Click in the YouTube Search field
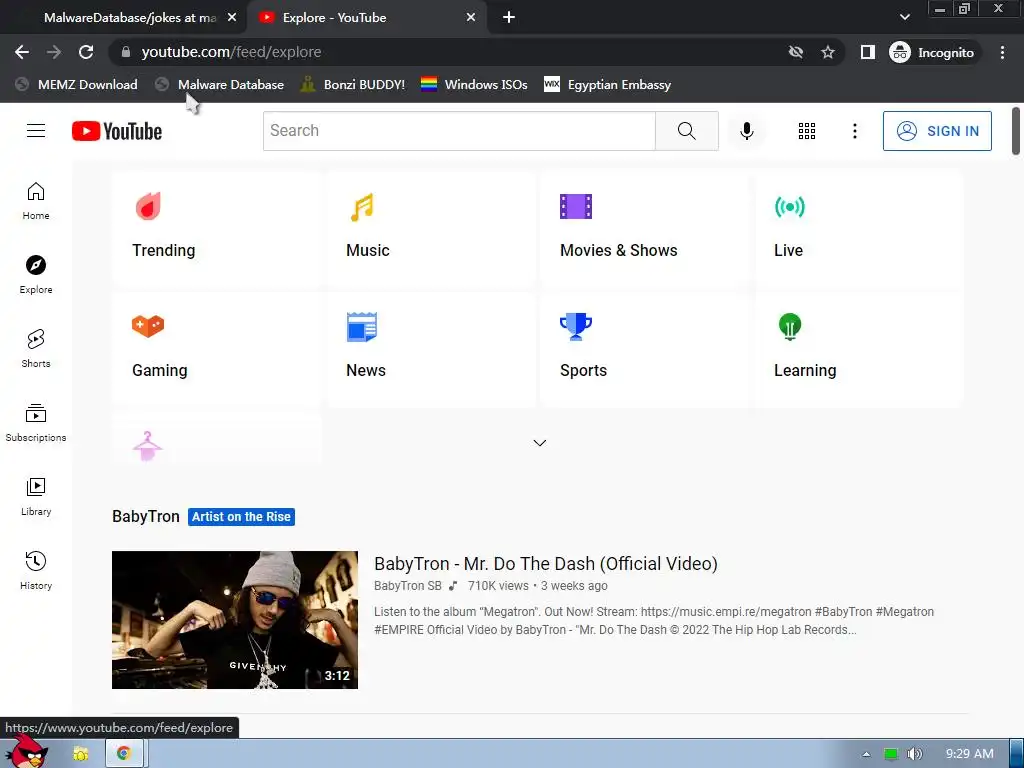The image size is (1024, 768). pos(459,131)
